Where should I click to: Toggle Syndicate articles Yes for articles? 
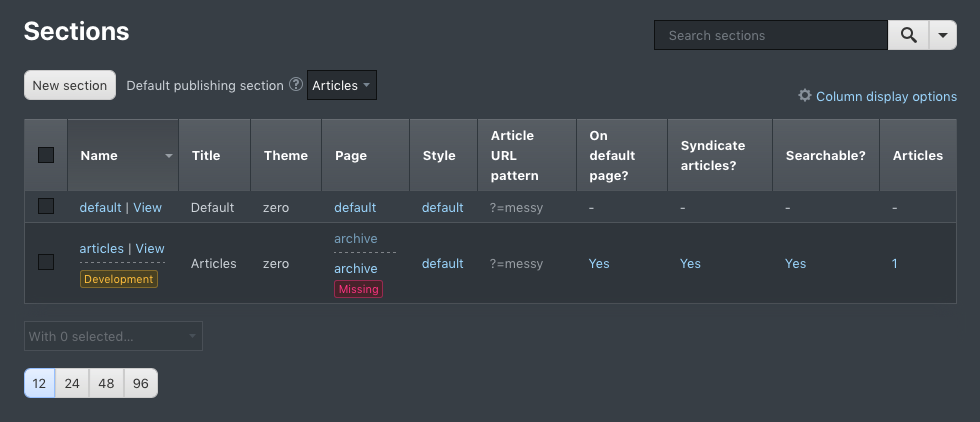click(690, 264)
